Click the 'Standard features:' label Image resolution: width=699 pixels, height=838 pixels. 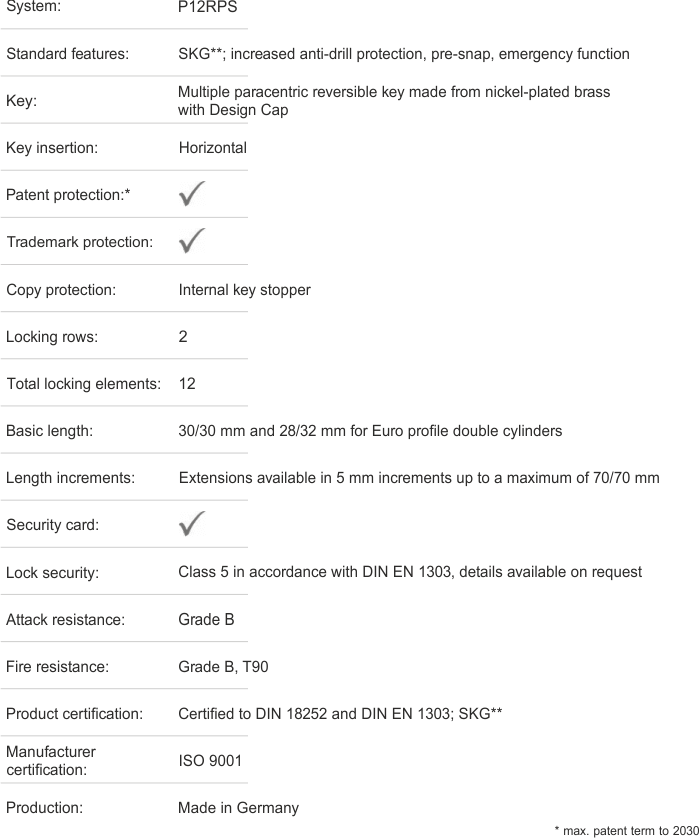tap(68, 54)
